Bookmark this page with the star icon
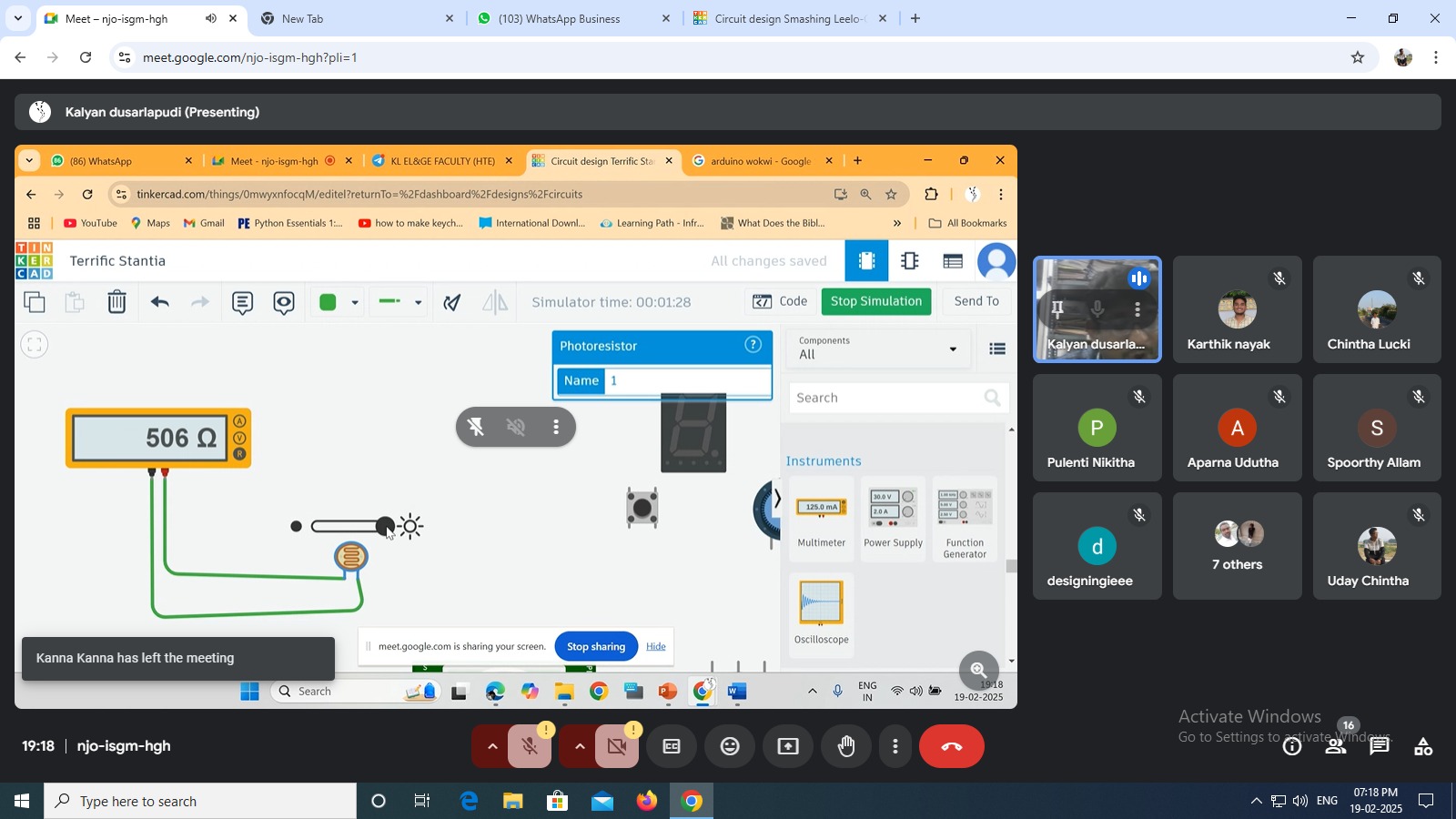This screenshot has width=1456, height=819. pos(1358,57)
